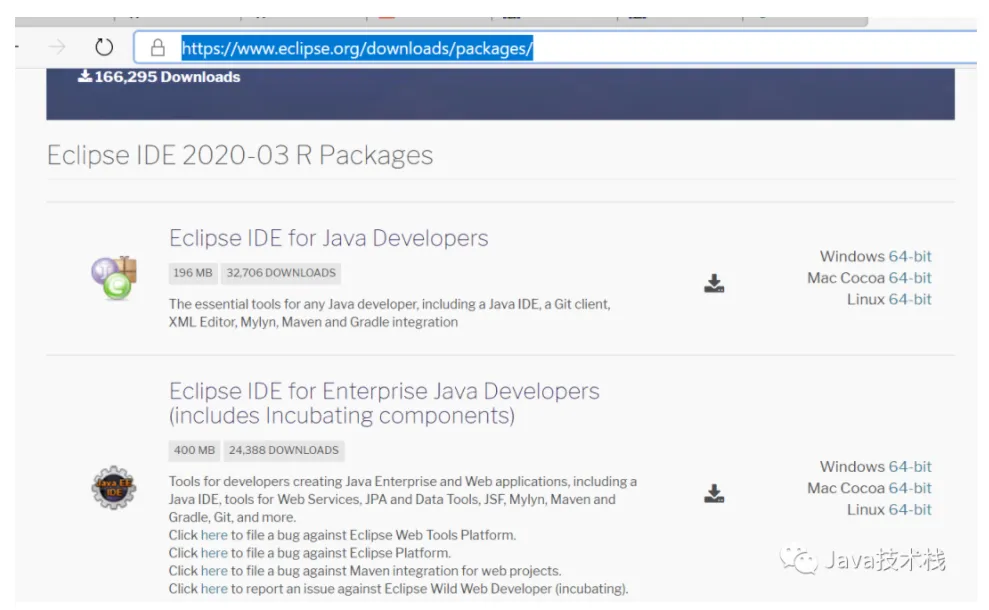Viewport: 989px width, 610px height.
Task: Open the Eclipse IDE for Java Developers title link
Action: [x=328, y=238]
